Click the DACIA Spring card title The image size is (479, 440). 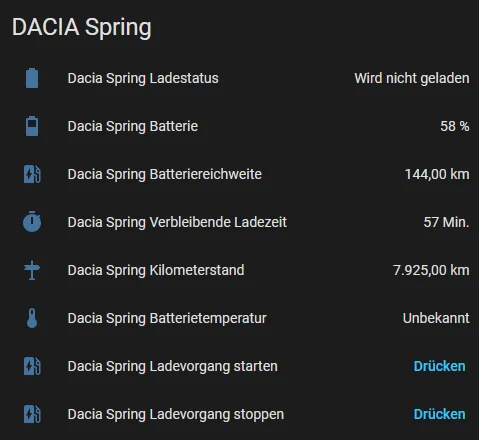click(82, 27)
